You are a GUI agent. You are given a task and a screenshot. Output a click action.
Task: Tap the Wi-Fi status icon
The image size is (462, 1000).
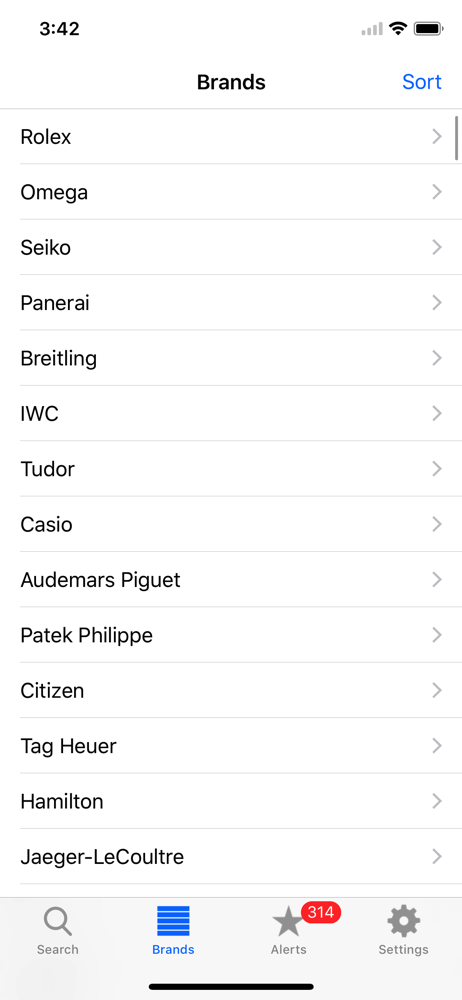[x=398, y=28]
